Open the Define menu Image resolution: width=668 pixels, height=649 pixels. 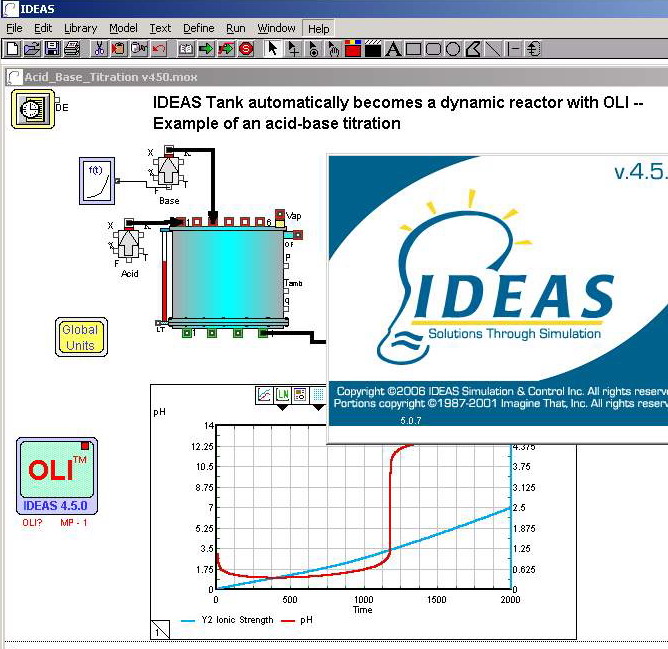(199, 28)
